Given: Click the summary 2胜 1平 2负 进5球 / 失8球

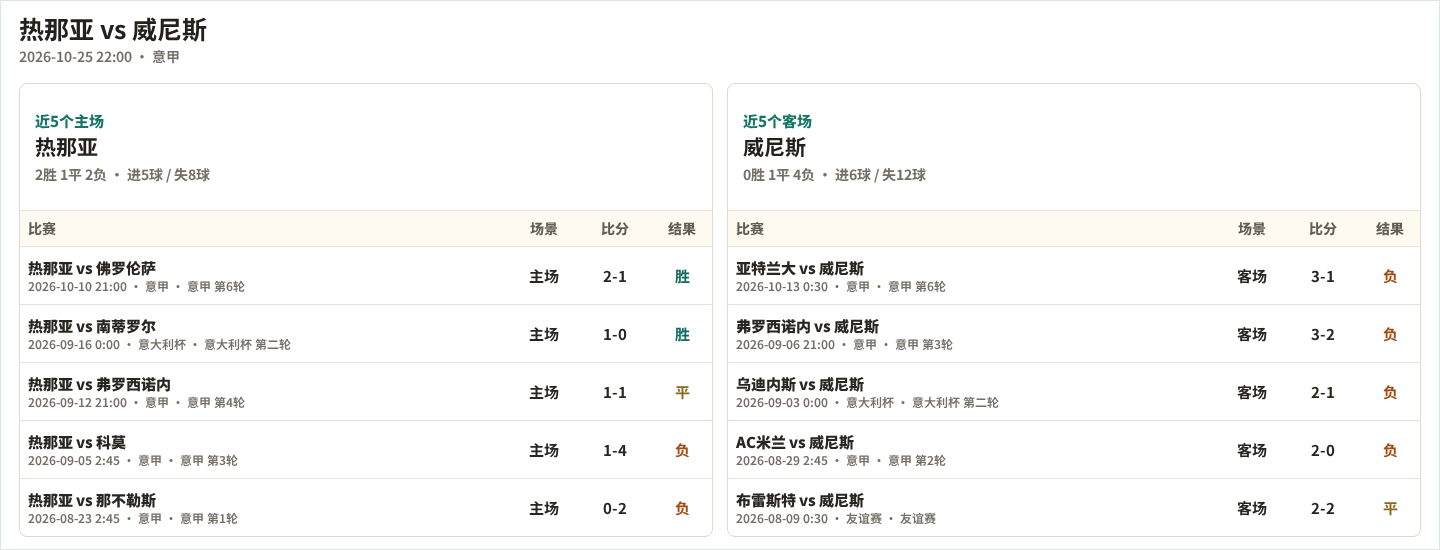Looking at the screenshot, I should click(122, 175).
